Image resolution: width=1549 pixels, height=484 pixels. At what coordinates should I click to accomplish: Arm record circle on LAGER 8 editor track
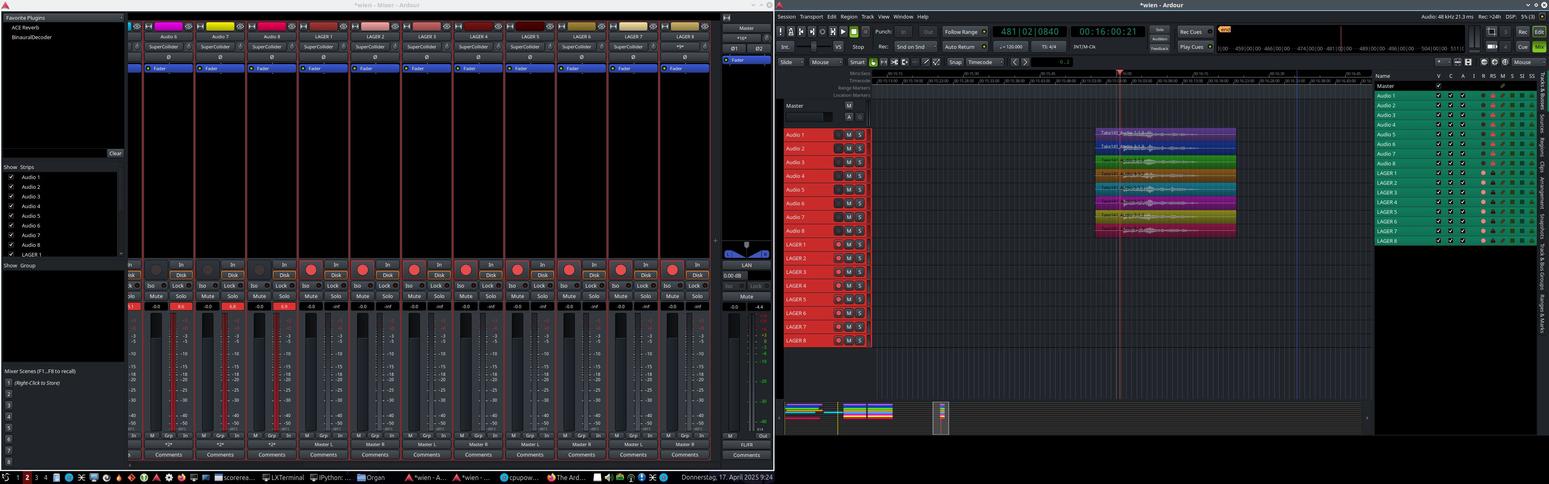point(838,341)
